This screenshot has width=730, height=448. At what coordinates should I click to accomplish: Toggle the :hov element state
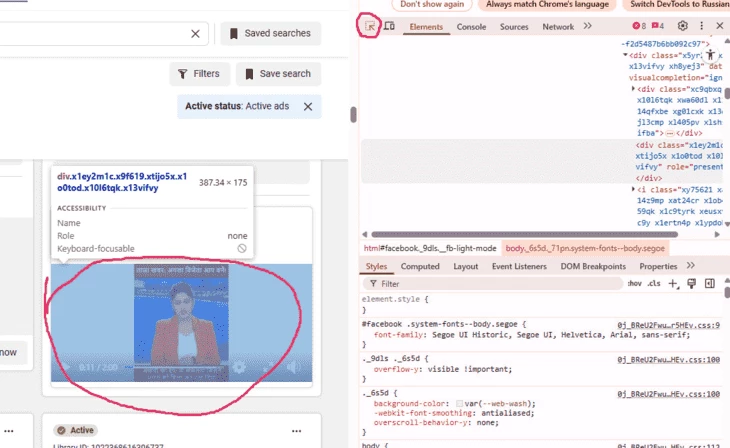pos(634,284)
